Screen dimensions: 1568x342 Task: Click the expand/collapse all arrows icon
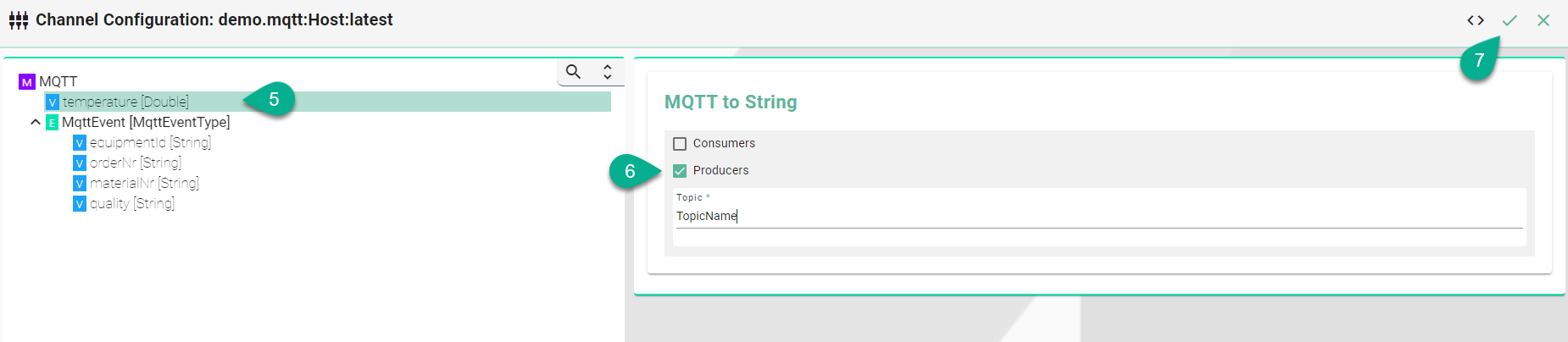[608, 72]
